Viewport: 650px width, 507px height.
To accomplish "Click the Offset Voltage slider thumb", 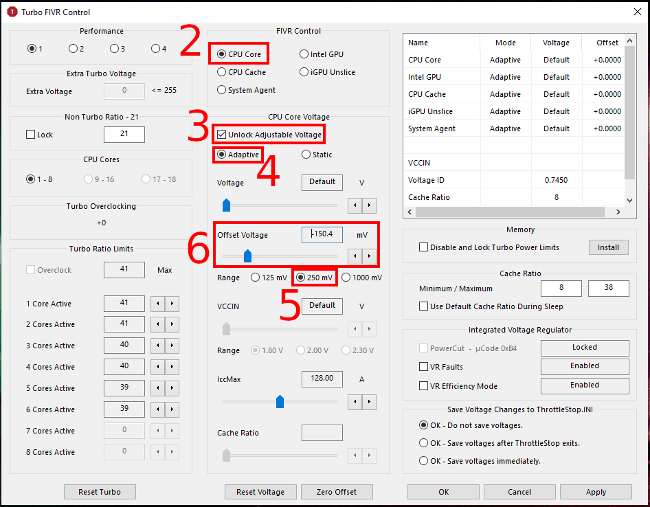I will pos(247,256).
